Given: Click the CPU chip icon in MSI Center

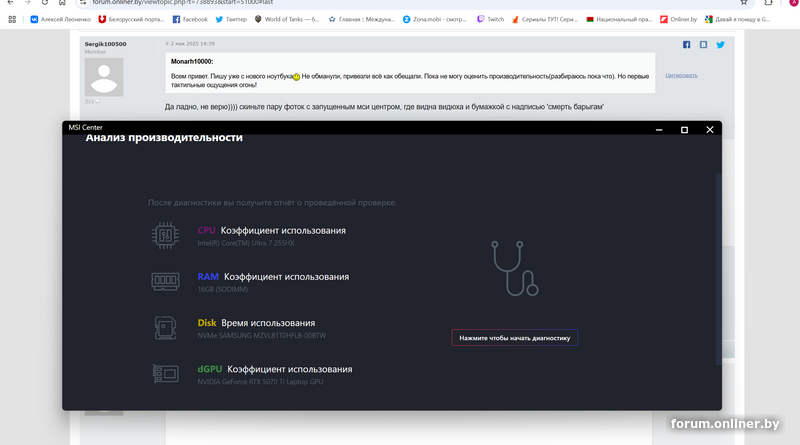Looking at the screenshot, I should (165, 235).
